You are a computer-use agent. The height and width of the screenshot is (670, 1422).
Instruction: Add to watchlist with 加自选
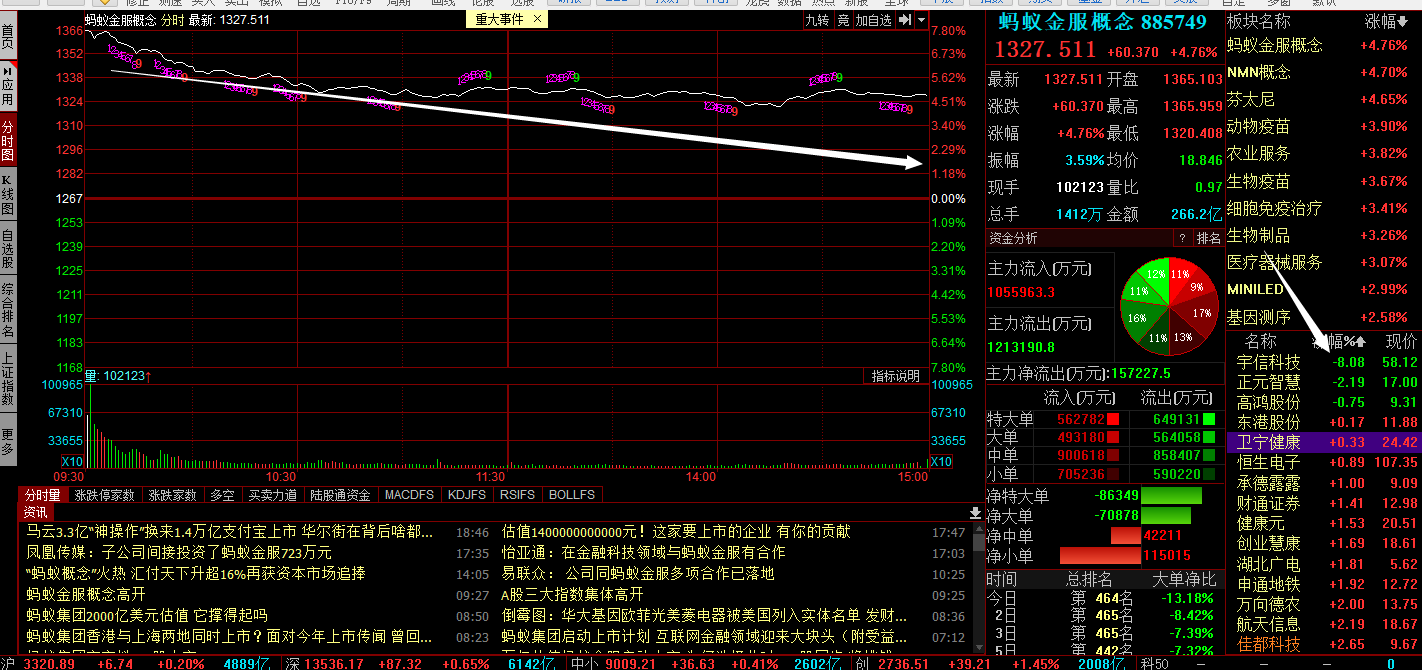874,20
